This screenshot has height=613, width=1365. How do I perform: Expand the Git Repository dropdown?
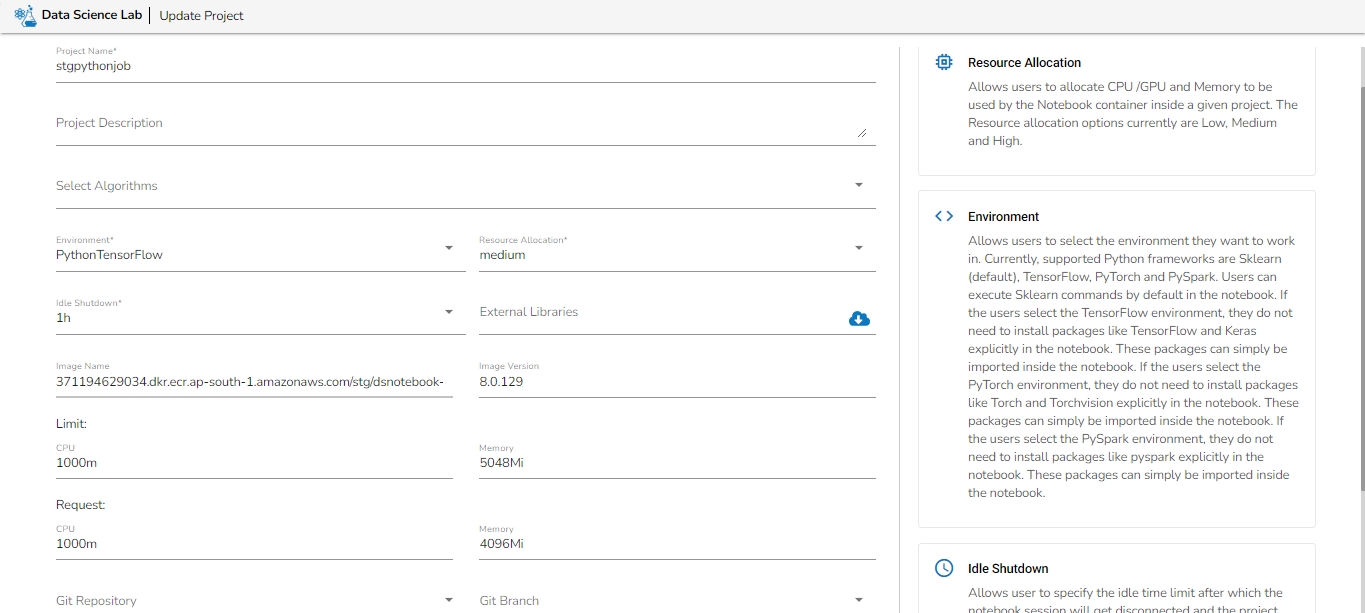pyautogui.click(x=449, y=600)
